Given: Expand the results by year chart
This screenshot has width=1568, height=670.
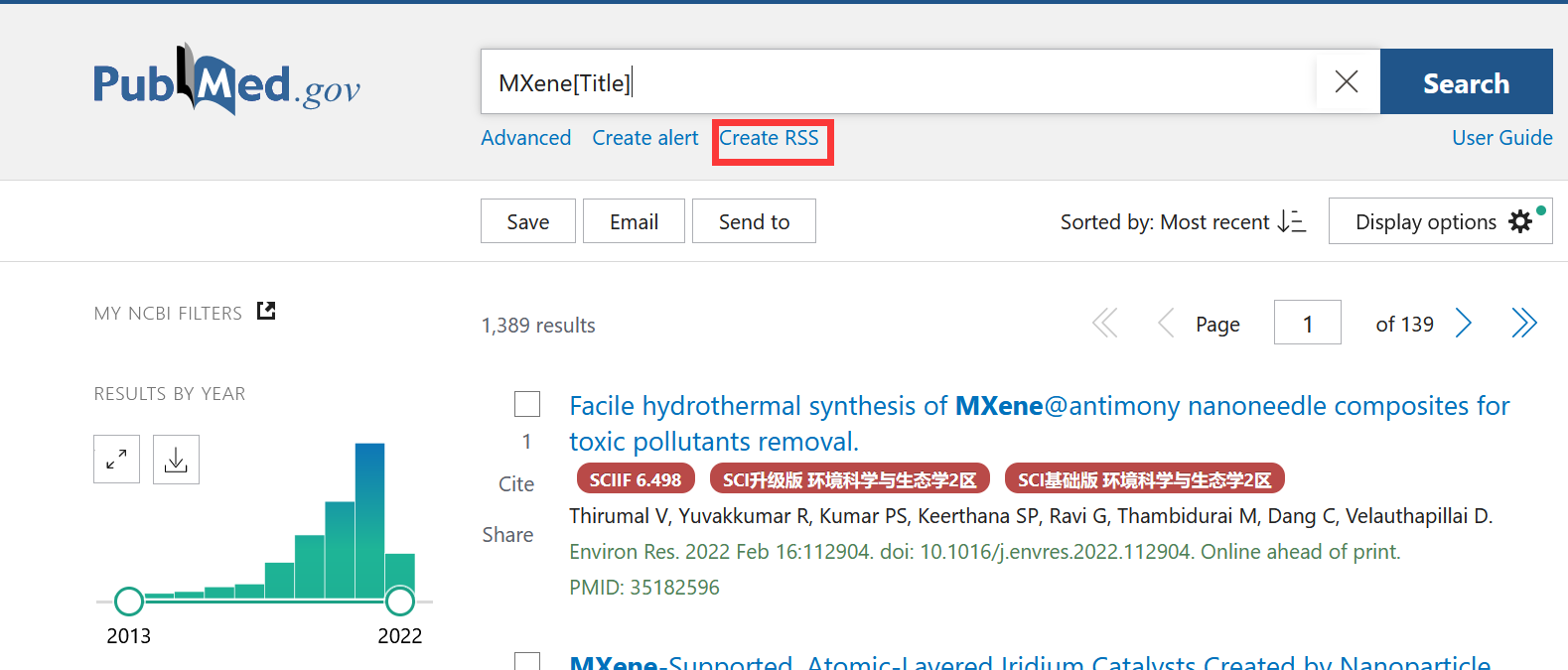Looking at the screenshot, I should (x=116, y=460).
